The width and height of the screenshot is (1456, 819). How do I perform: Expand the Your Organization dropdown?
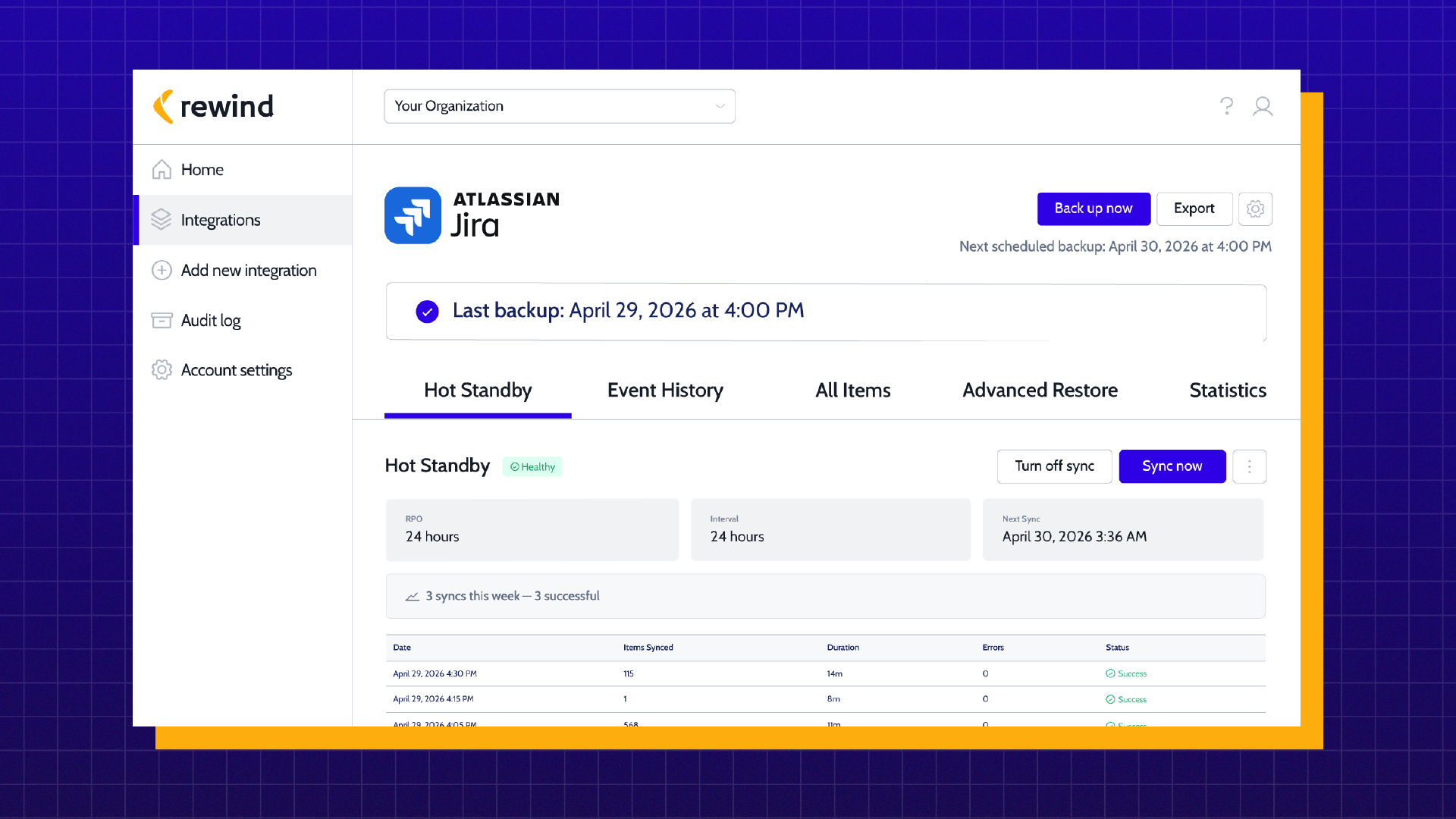pyautogui.click(x=560, y=106)
